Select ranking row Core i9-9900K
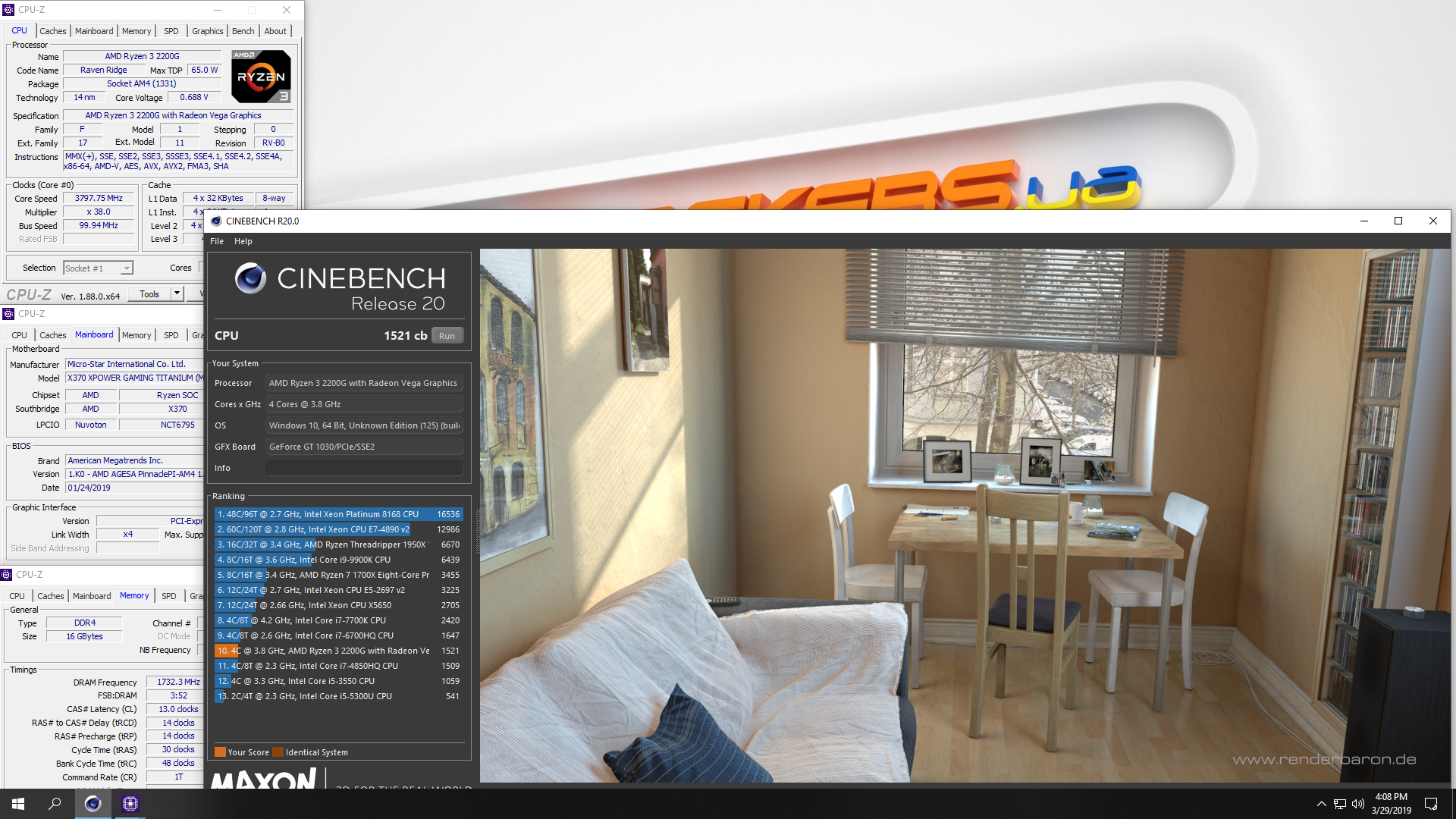 click(x=338, y=560)
